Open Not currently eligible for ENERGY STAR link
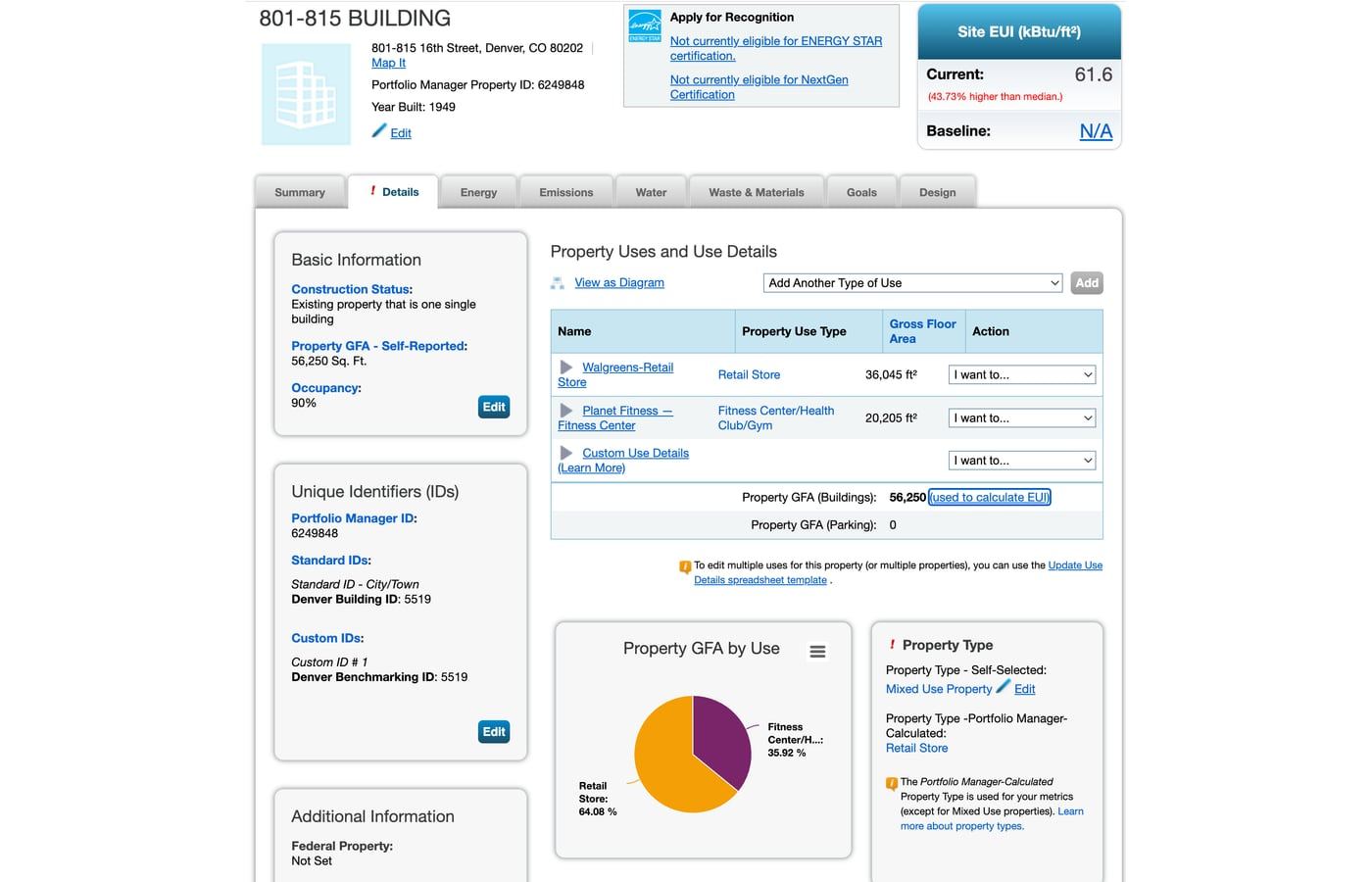The height and width of the screenshot is (882, 1372). (x=776, y=48)
